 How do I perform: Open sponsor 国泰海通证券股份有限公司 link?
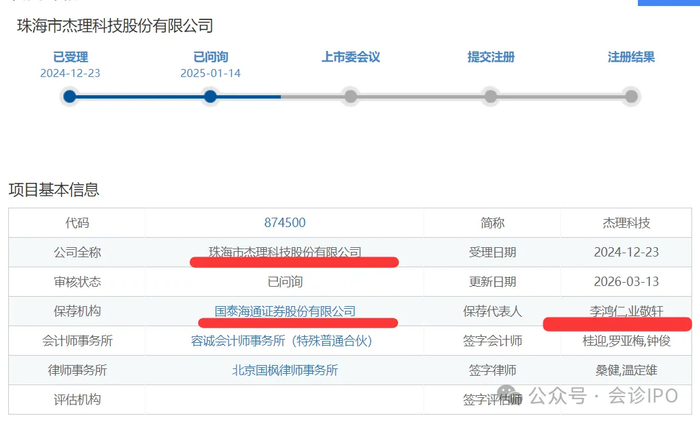(285, 311)
